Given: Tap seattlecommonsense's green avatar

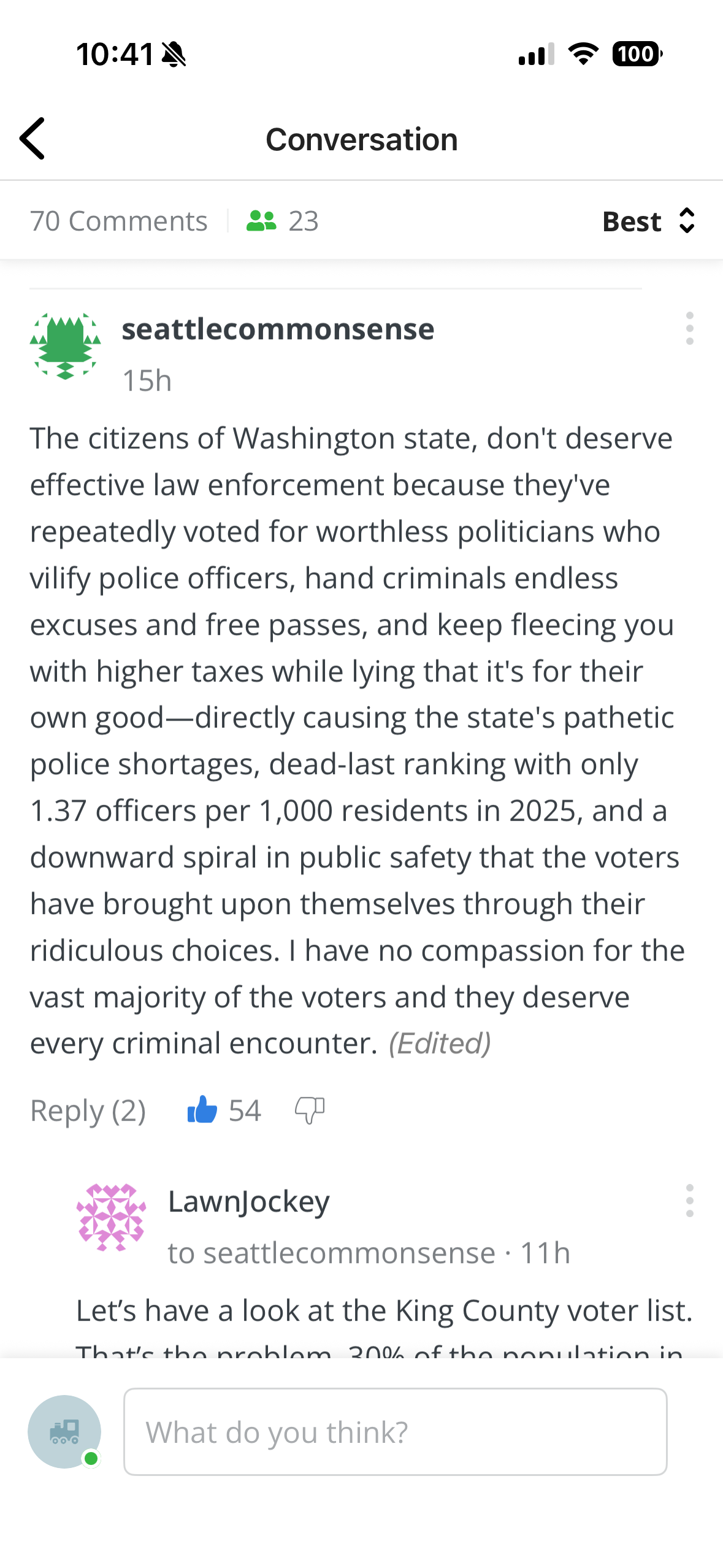Looking at the screenshot, I should pos(65,346).
